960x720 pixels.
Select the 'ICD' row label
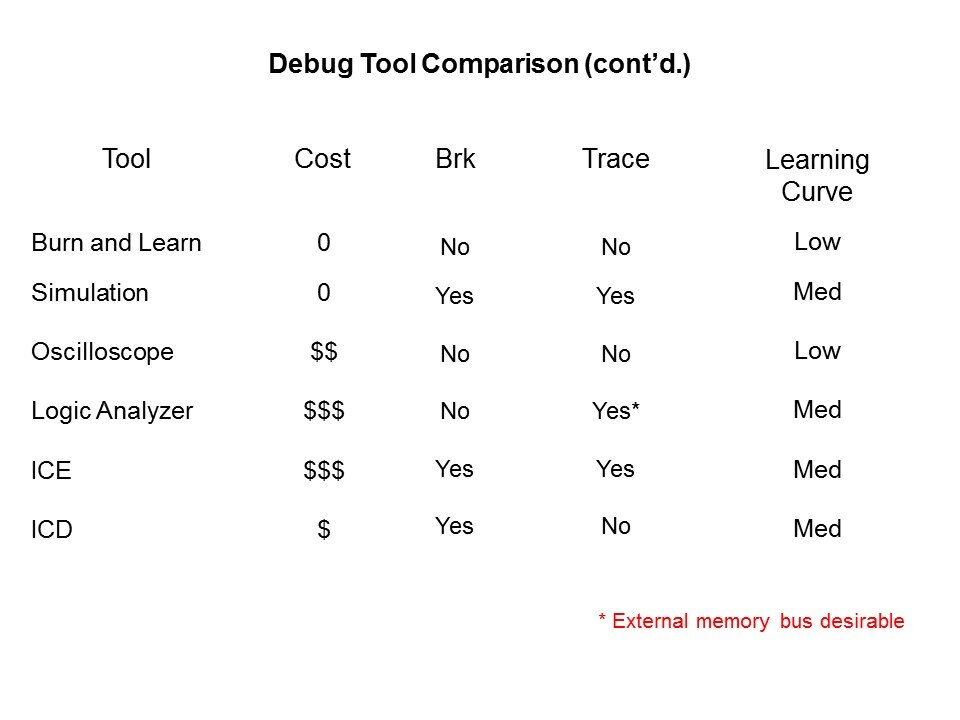click(x=52, y=530)
